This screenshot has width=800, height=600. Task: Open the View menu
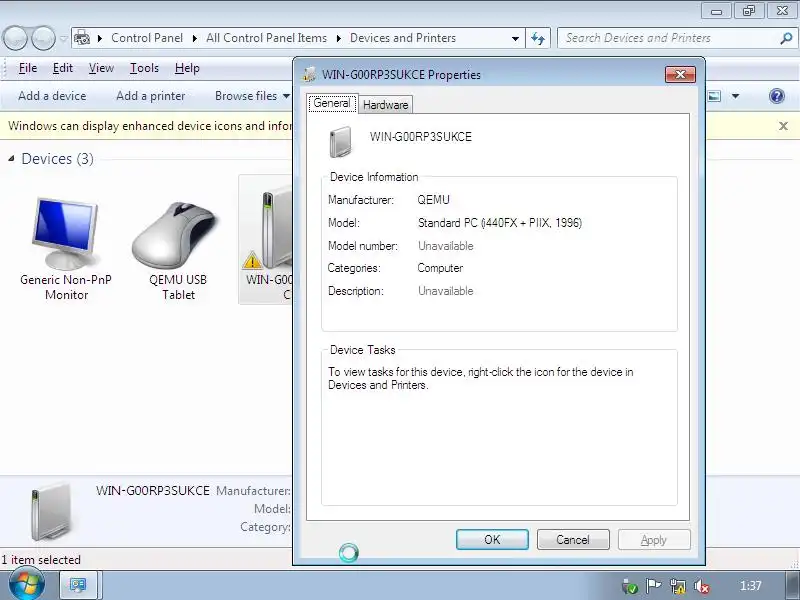point(101,68)
